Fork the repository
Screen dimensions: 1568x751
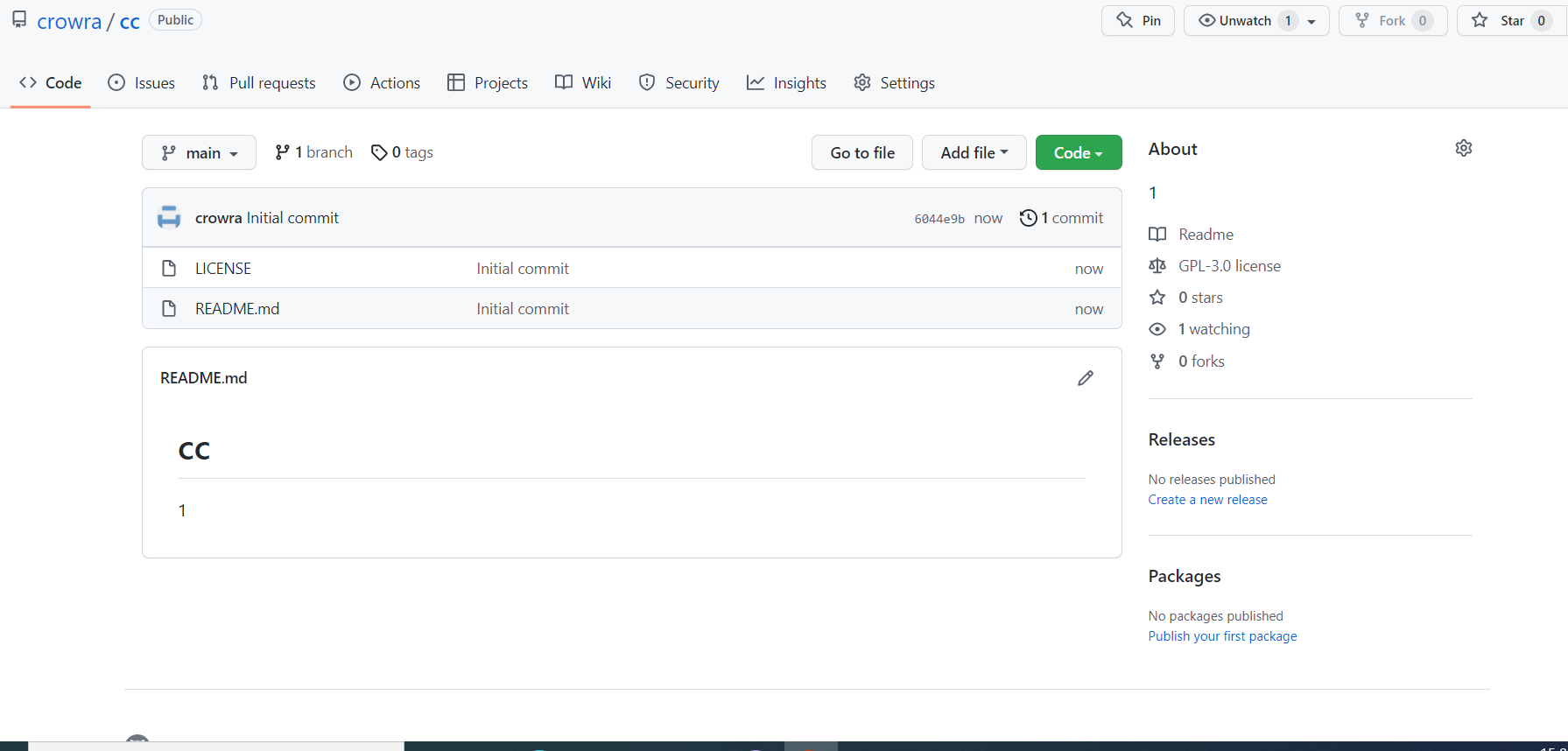1393,21
